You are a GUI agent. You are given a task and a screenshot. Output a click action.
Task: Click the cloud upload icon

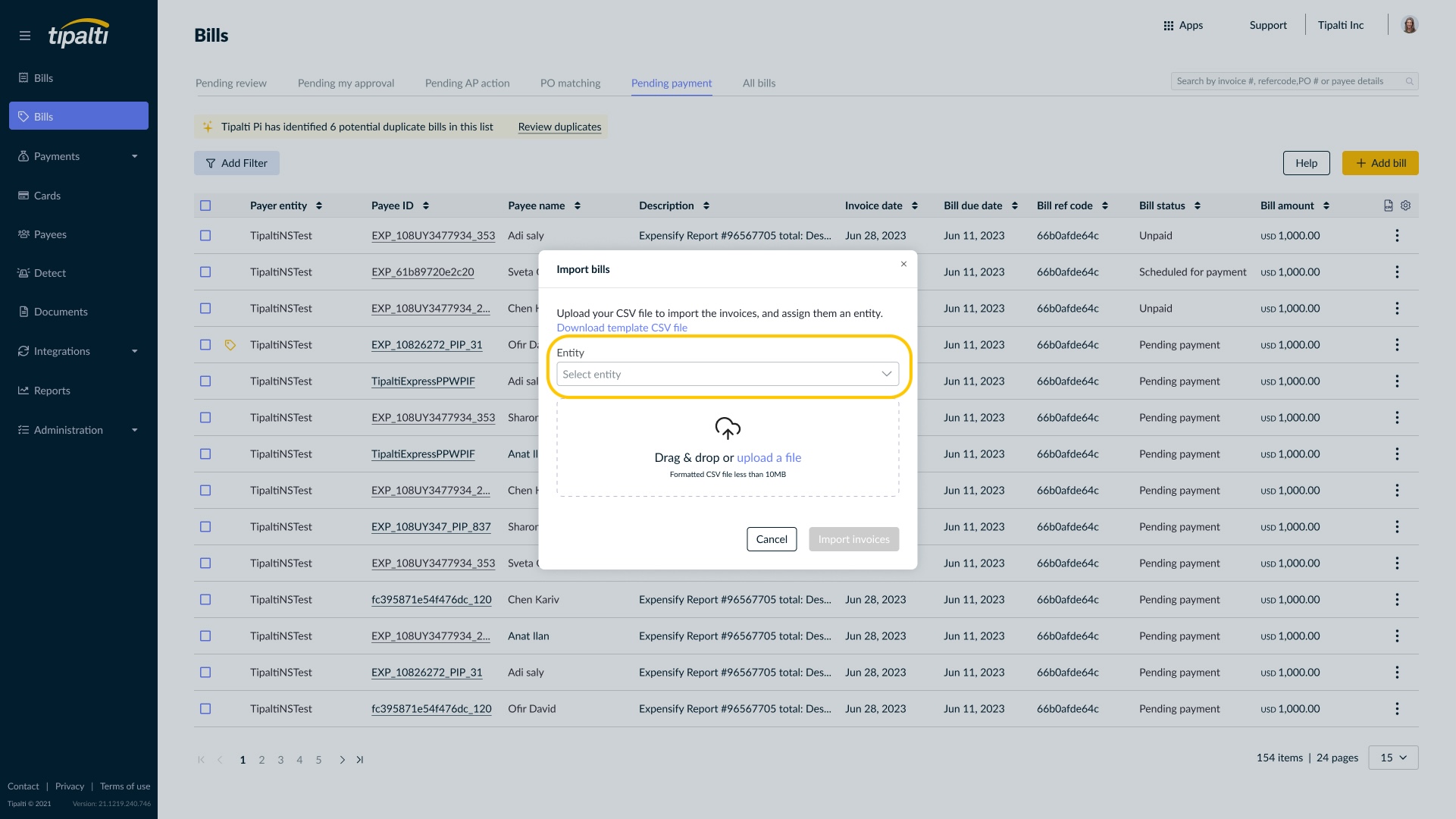point(728,428)
